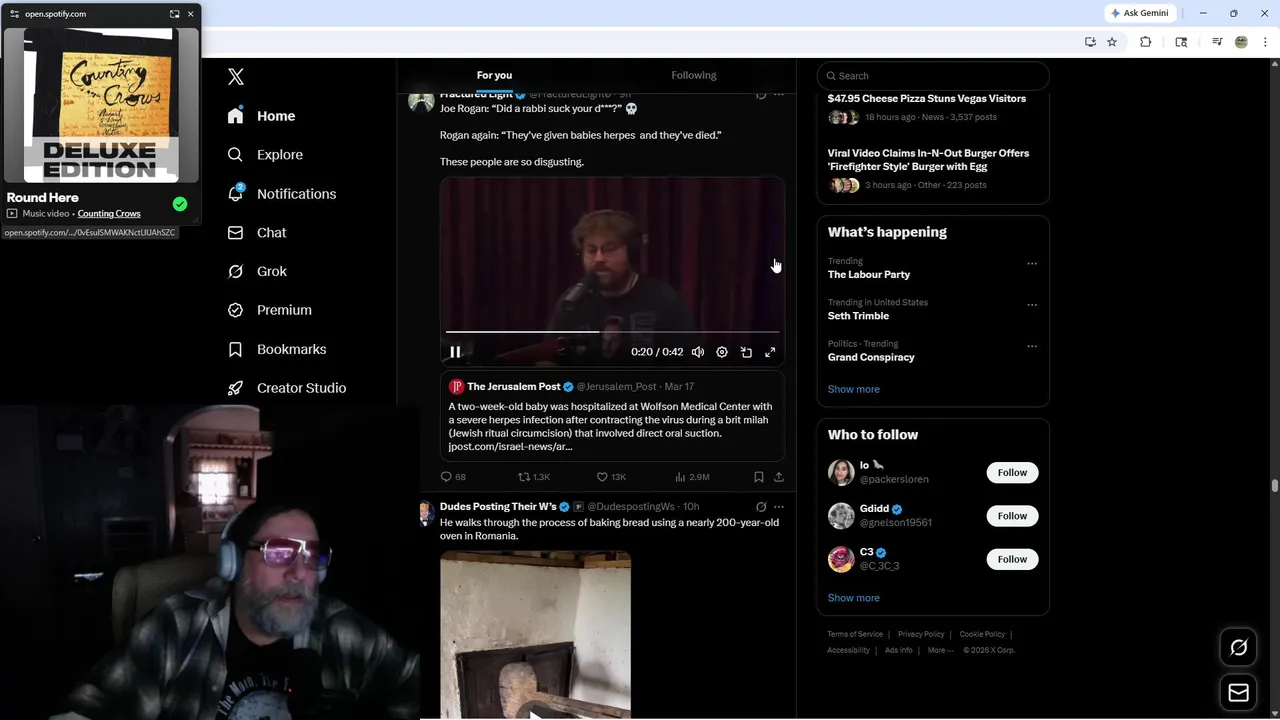The image size is (1280, 720).
Task: Open more options for Seth Trimble trend
Action: (x=1032, y=305)
